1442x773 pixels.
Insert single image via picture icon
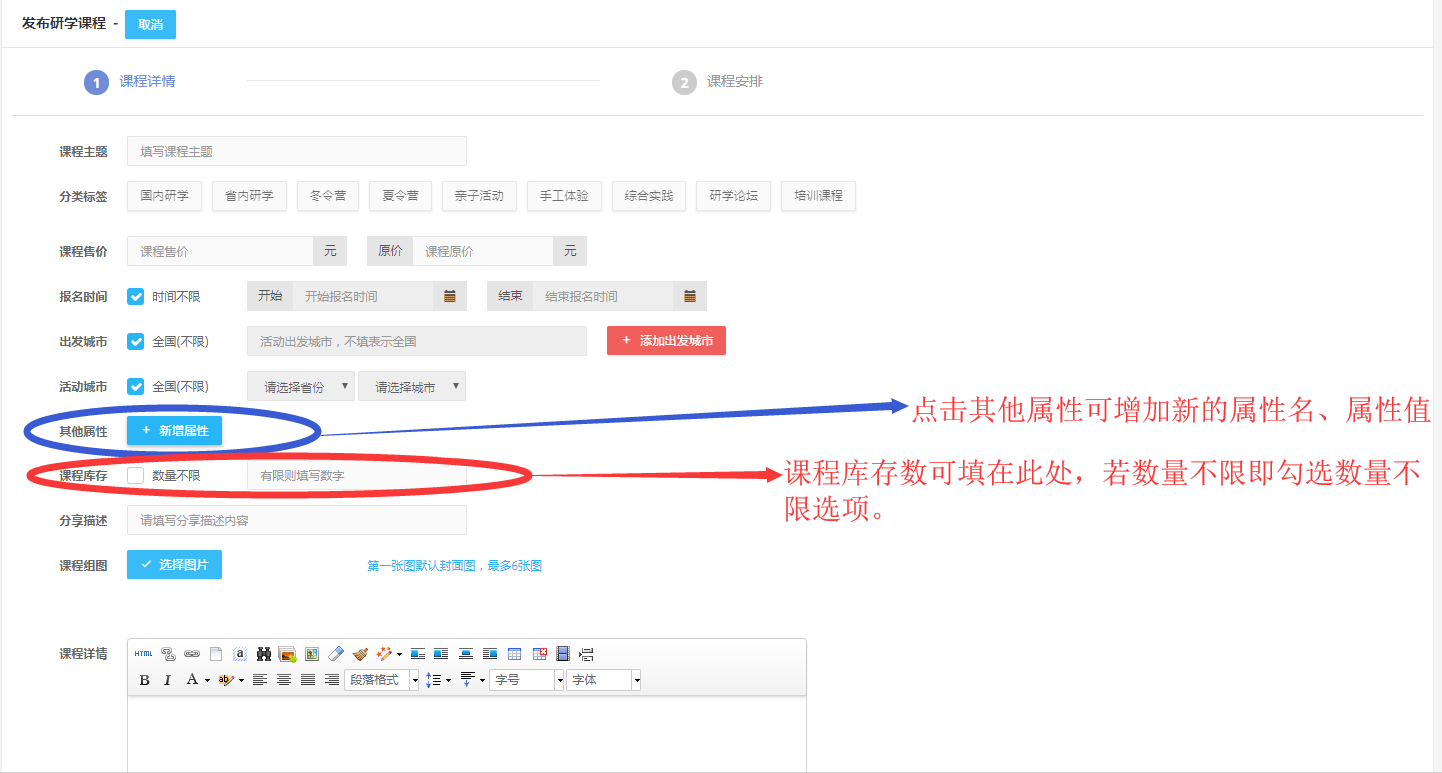[x=312, y=654]
